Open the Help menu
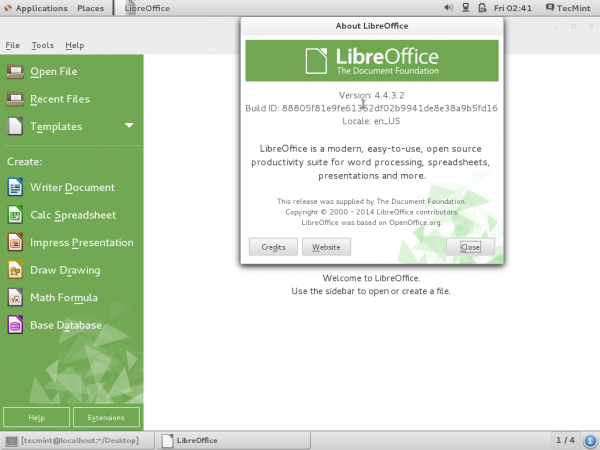The width and height of the screenshot is (600, 450). pyautogui.click(x=75, y=46)
